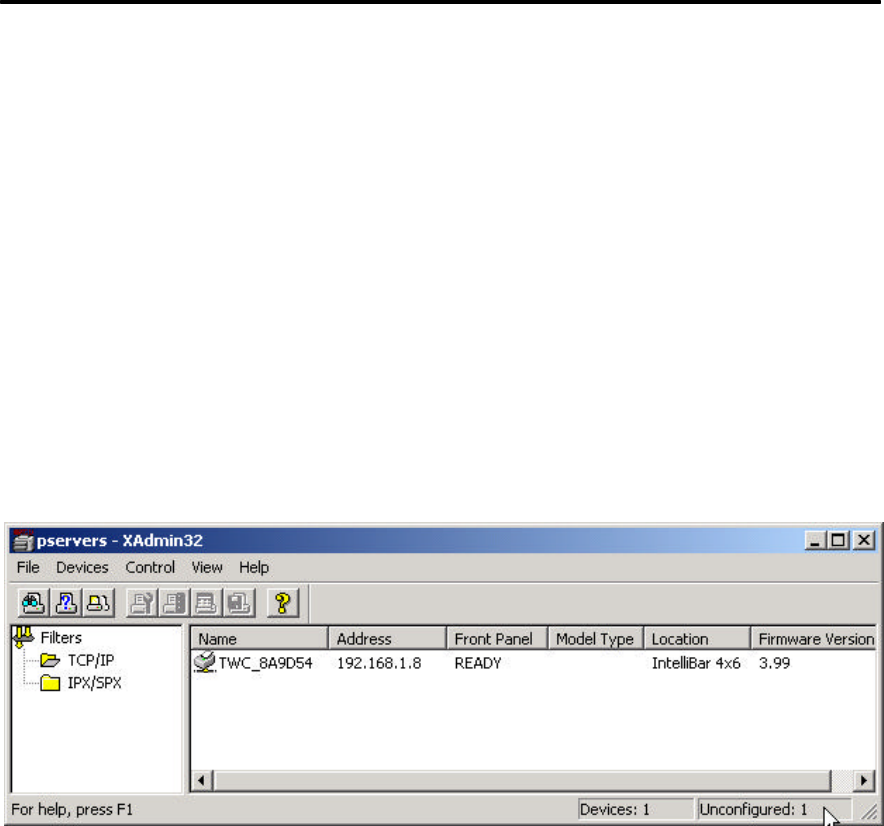Select the device name TWC_8A9D54
Image resolution: width=884 pixels, height=826 pixels.
(266, 663)
